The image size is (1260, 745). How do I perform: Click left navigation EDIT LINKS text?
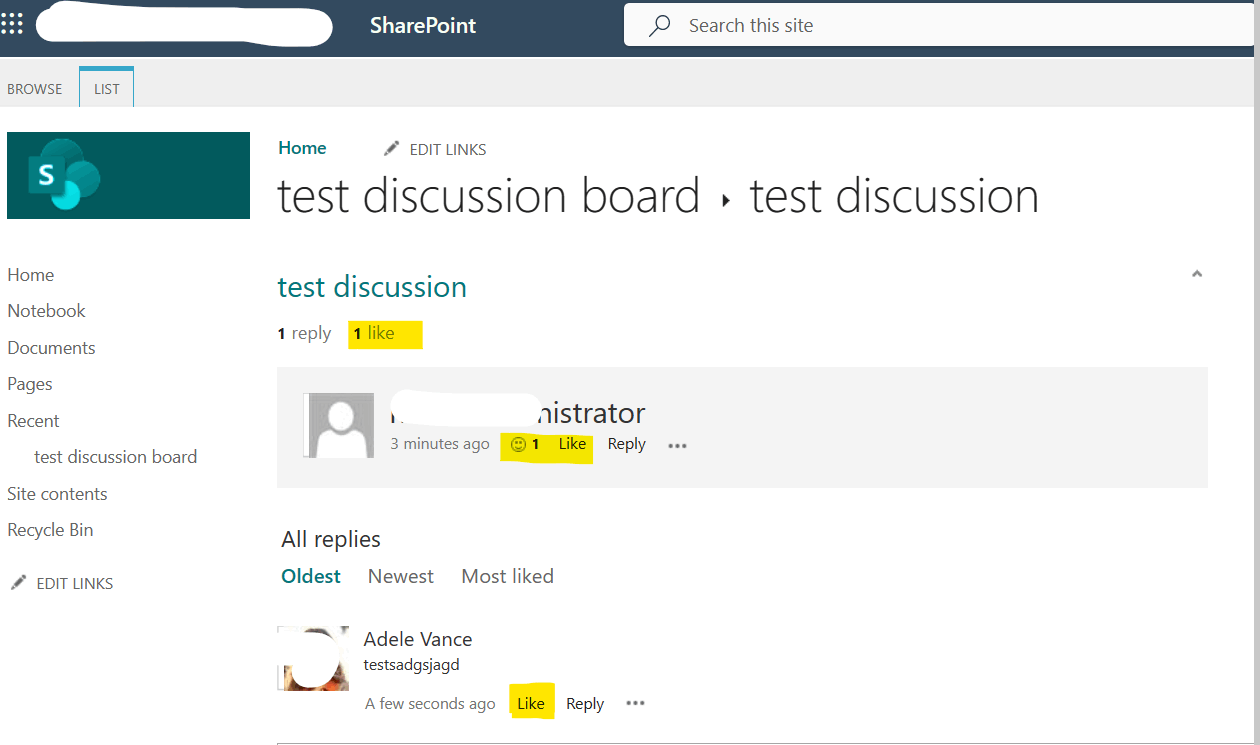click(75, 584)
